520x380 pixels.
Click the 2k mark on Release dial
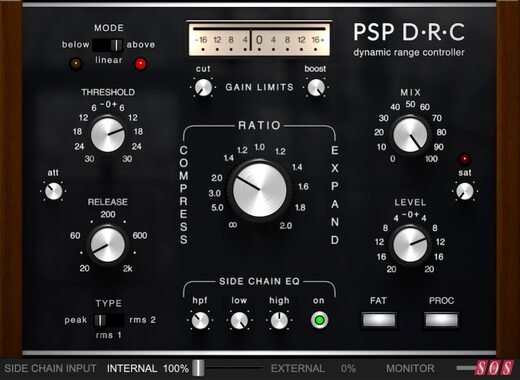point(128,269)
